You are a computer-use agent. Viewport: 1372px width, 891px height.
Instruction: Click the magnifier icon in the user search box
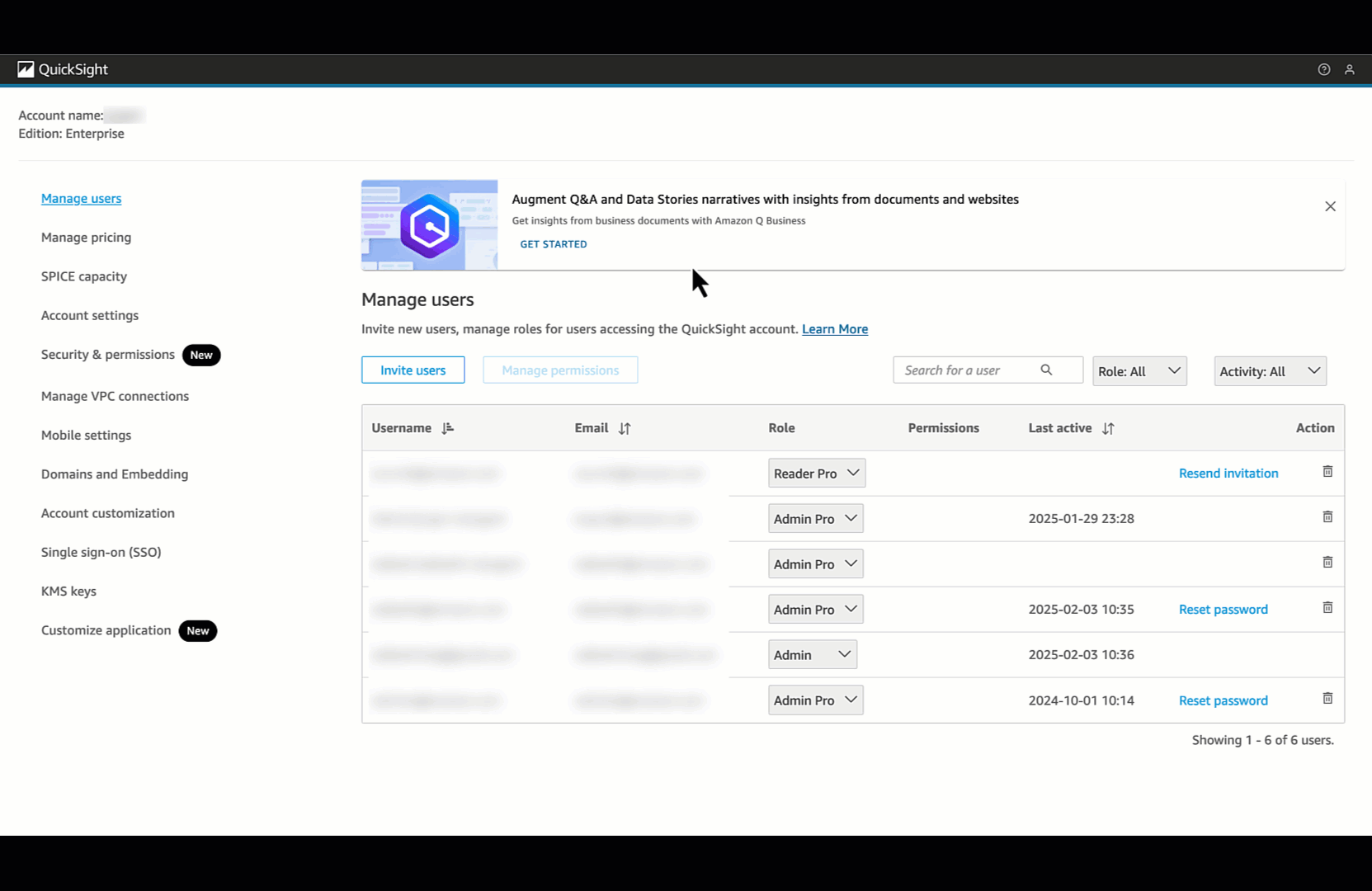click(x=1046, y=370)
